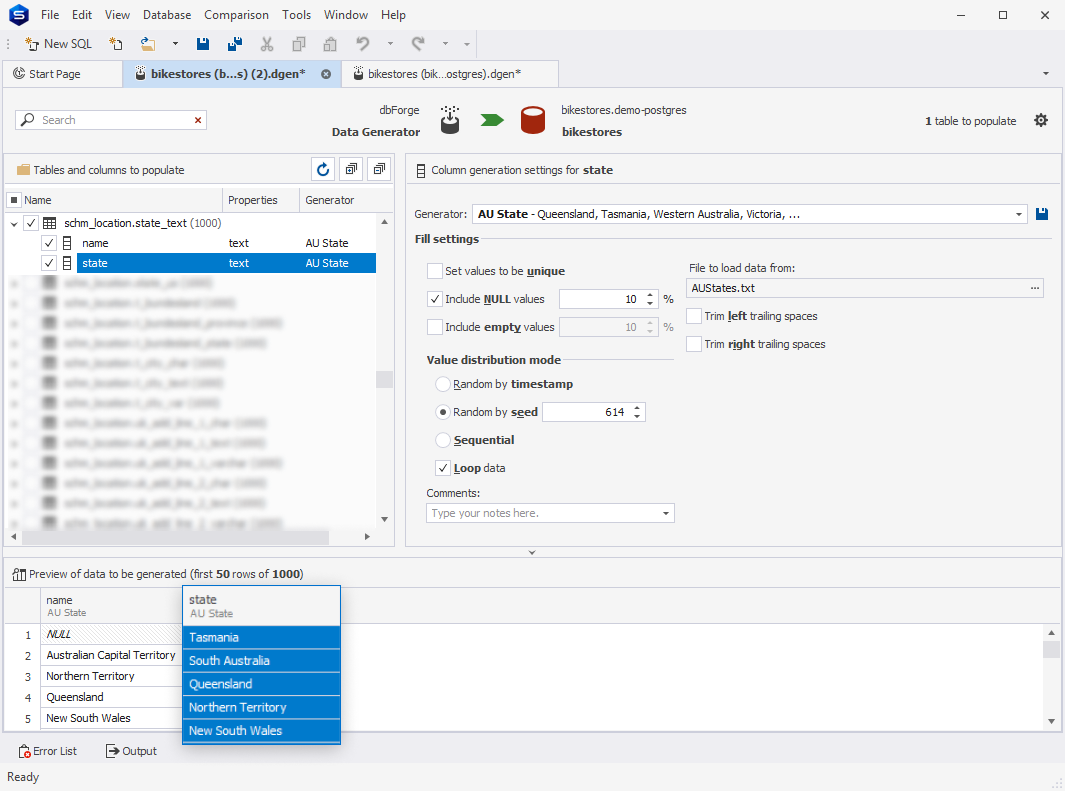Open the dropdown arrow next to open file

tap(175, 44)
